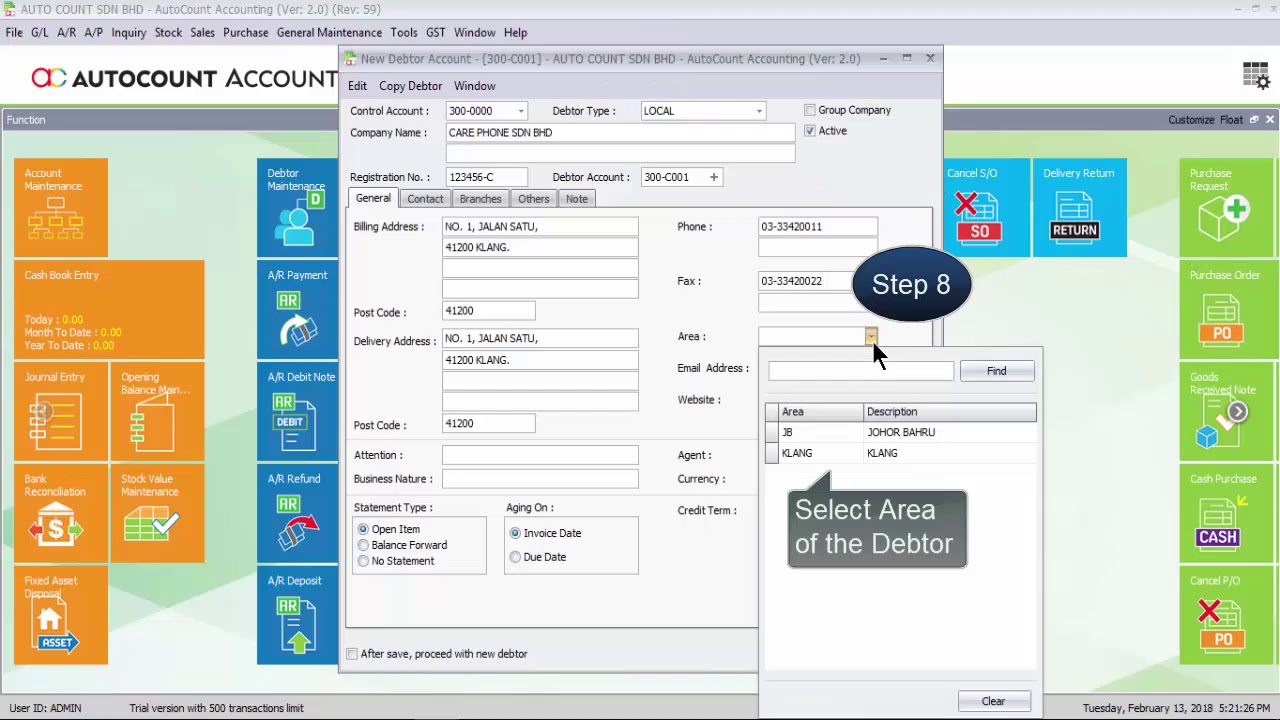
Task: Toggle the Area dropdown arrow
Action: pyautogui.click(x=871, y=336)
